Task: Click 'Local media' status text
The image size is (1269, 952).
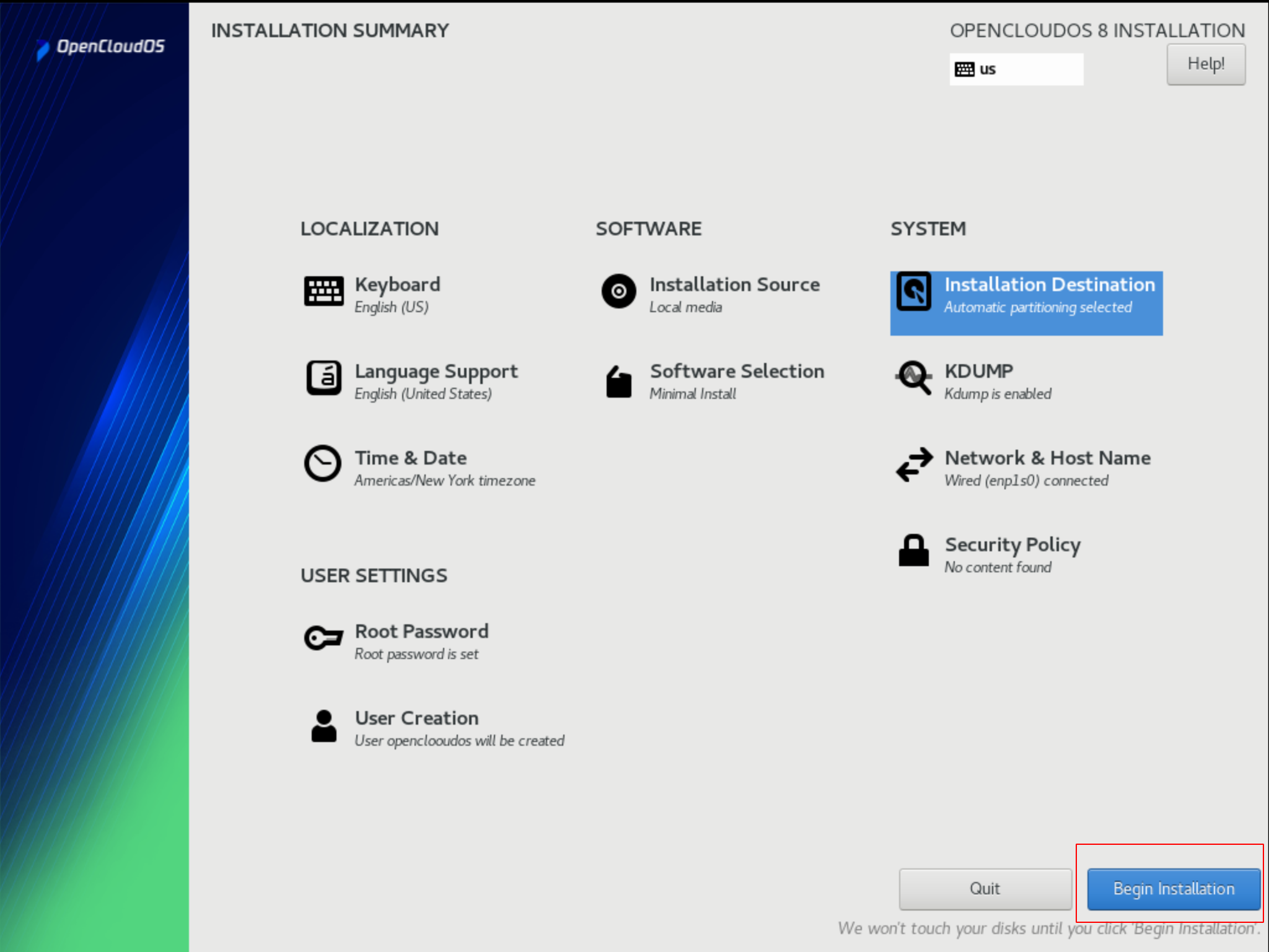Action: 686,307
